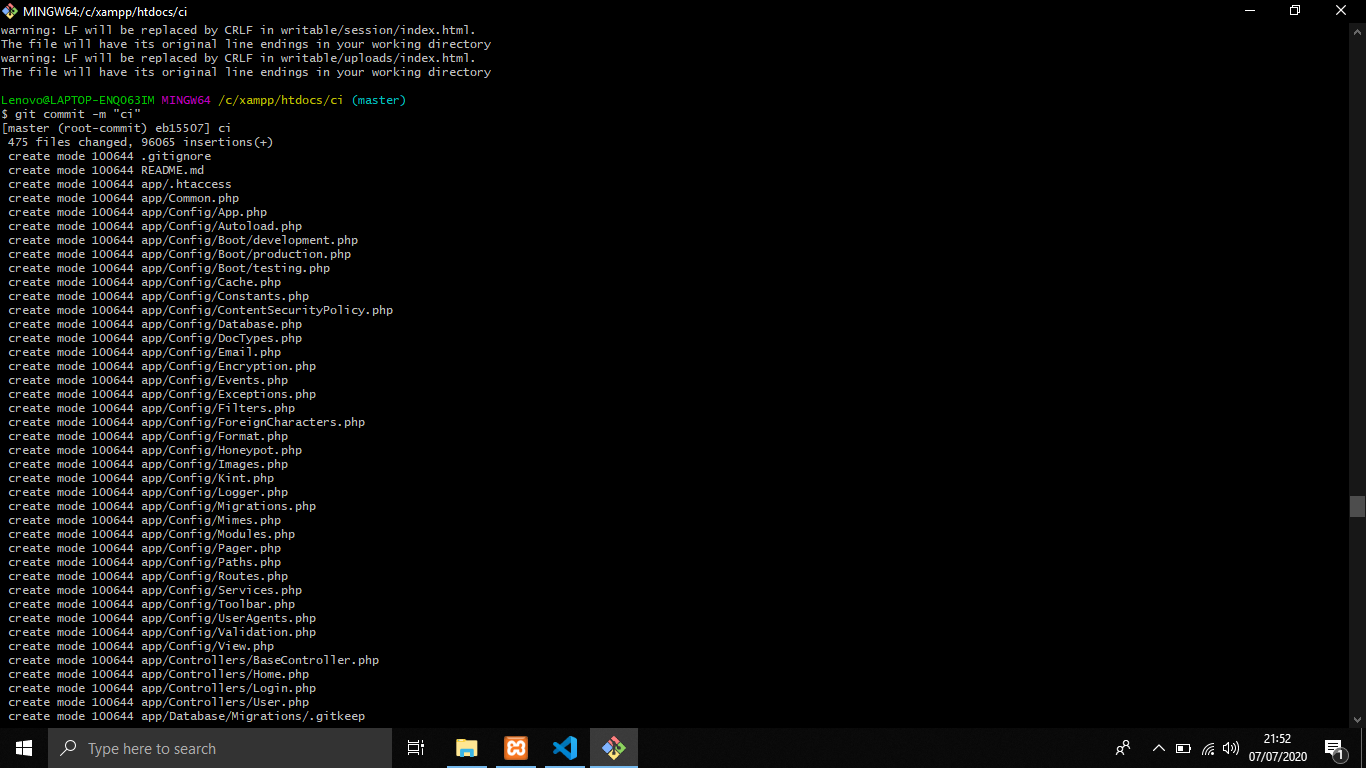Click the "app/Config/Constants.php" line
The height and width of the screenshot is (768, 1366).
[158, 296]
